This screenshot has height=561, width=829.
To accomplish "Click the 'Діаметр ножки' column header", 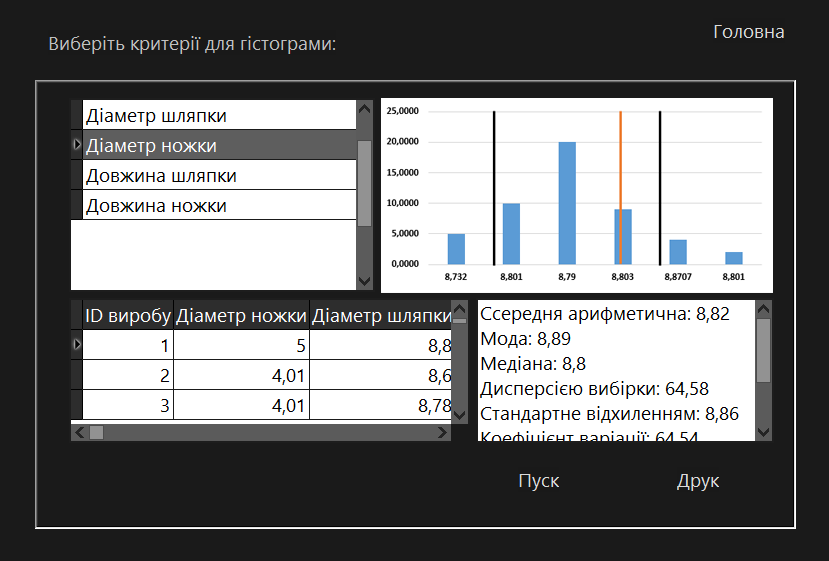I will pyautogui.click(x=241, y=316).
